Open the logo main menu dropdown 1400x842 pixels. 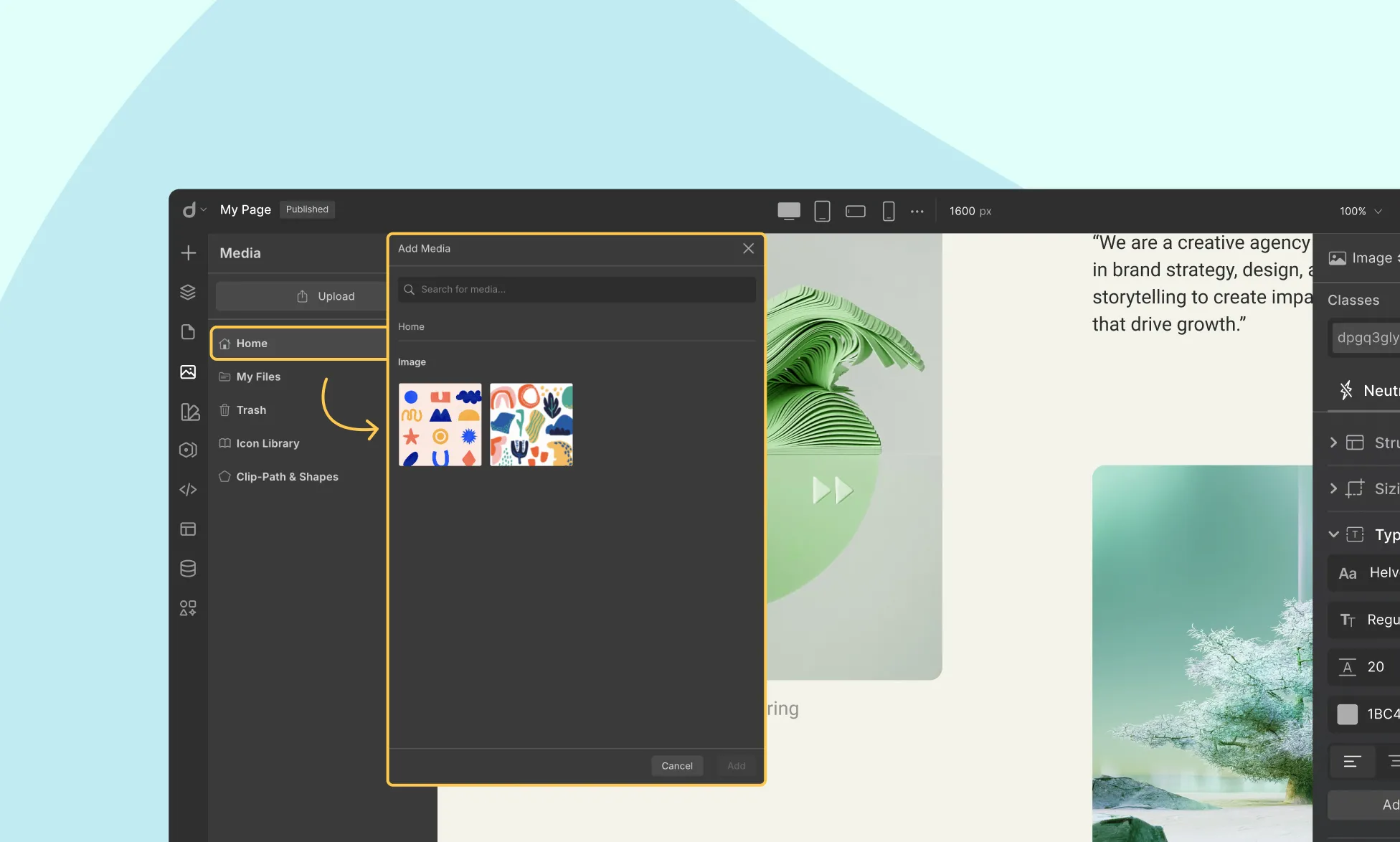[x=194, y=209]
